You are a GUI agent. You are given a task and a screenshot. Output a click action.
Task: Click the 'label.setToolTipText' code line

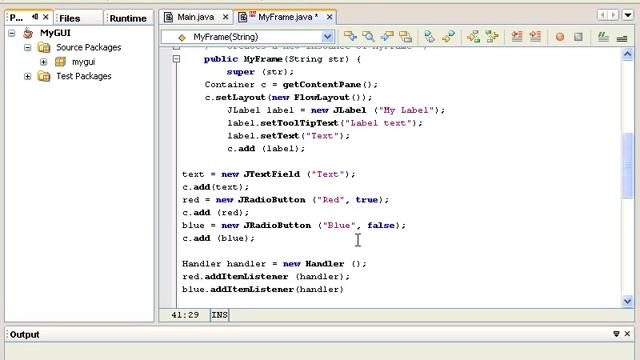[325, 123]
